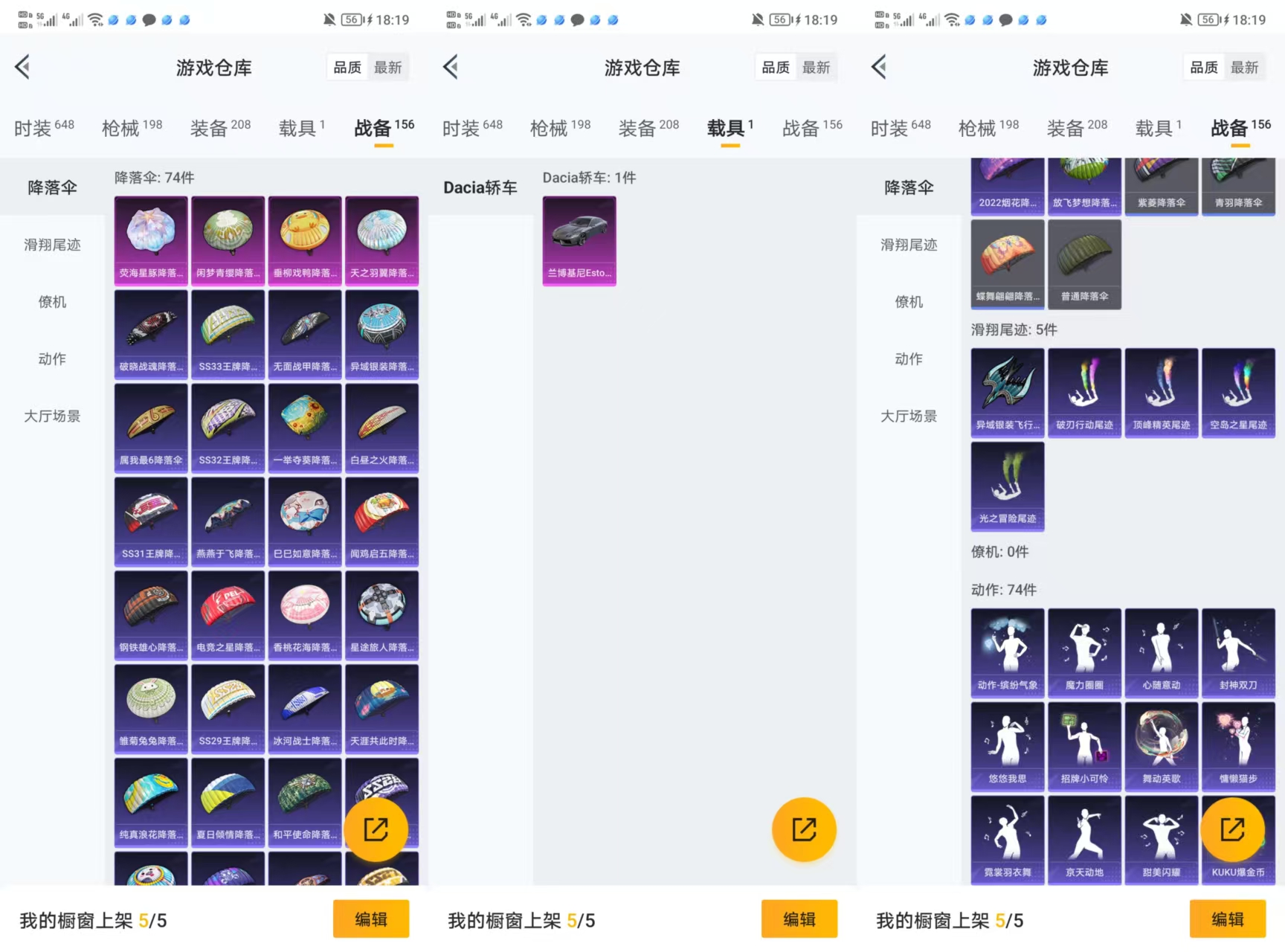1285x952 pixels.
Task: Select the 破晓战魂 parachute
Action: click(x=151, y=335)
